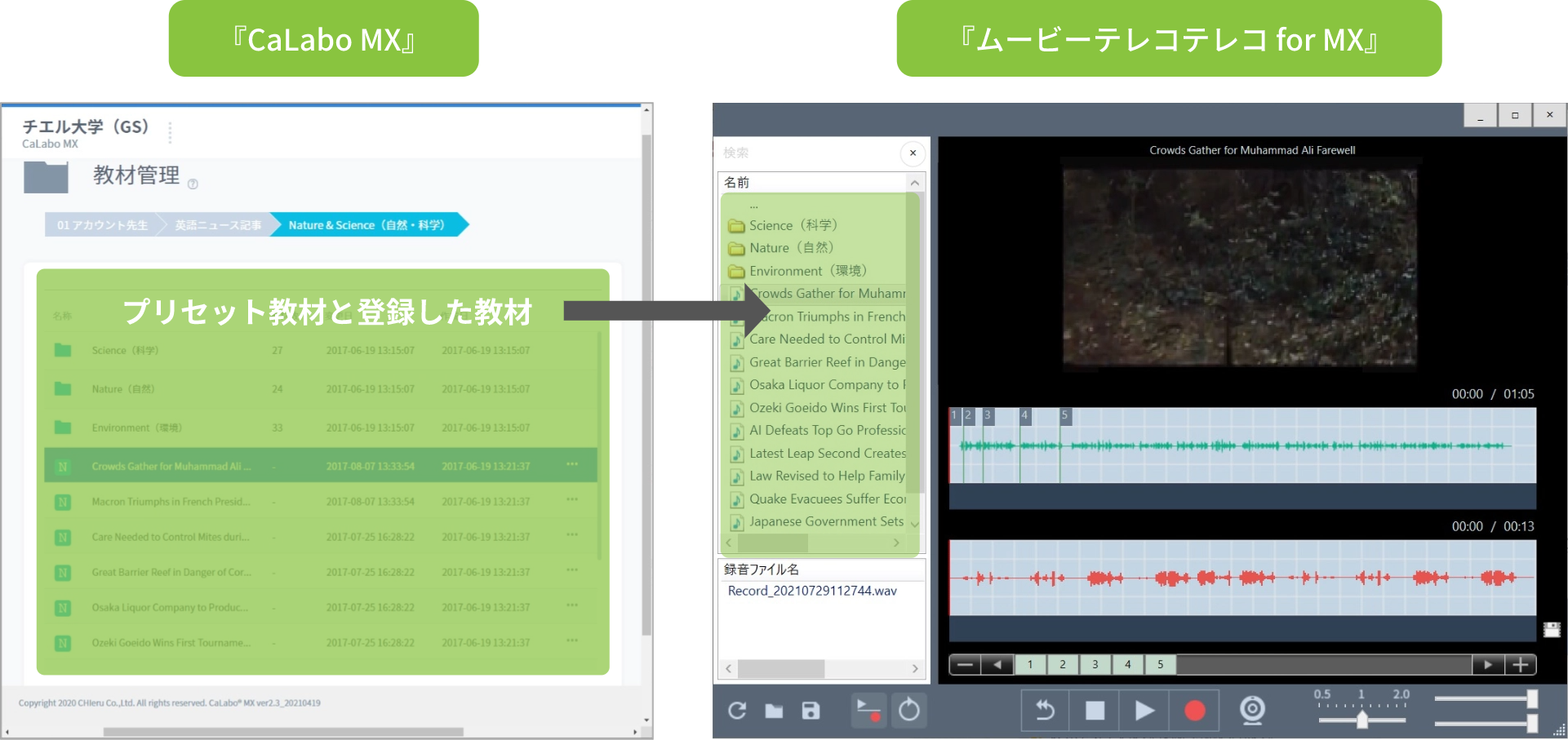Click the file list horizontal scrollbar right arrow
The width and height of the screenshot is (1568, 740).
[x=896, y=543]
